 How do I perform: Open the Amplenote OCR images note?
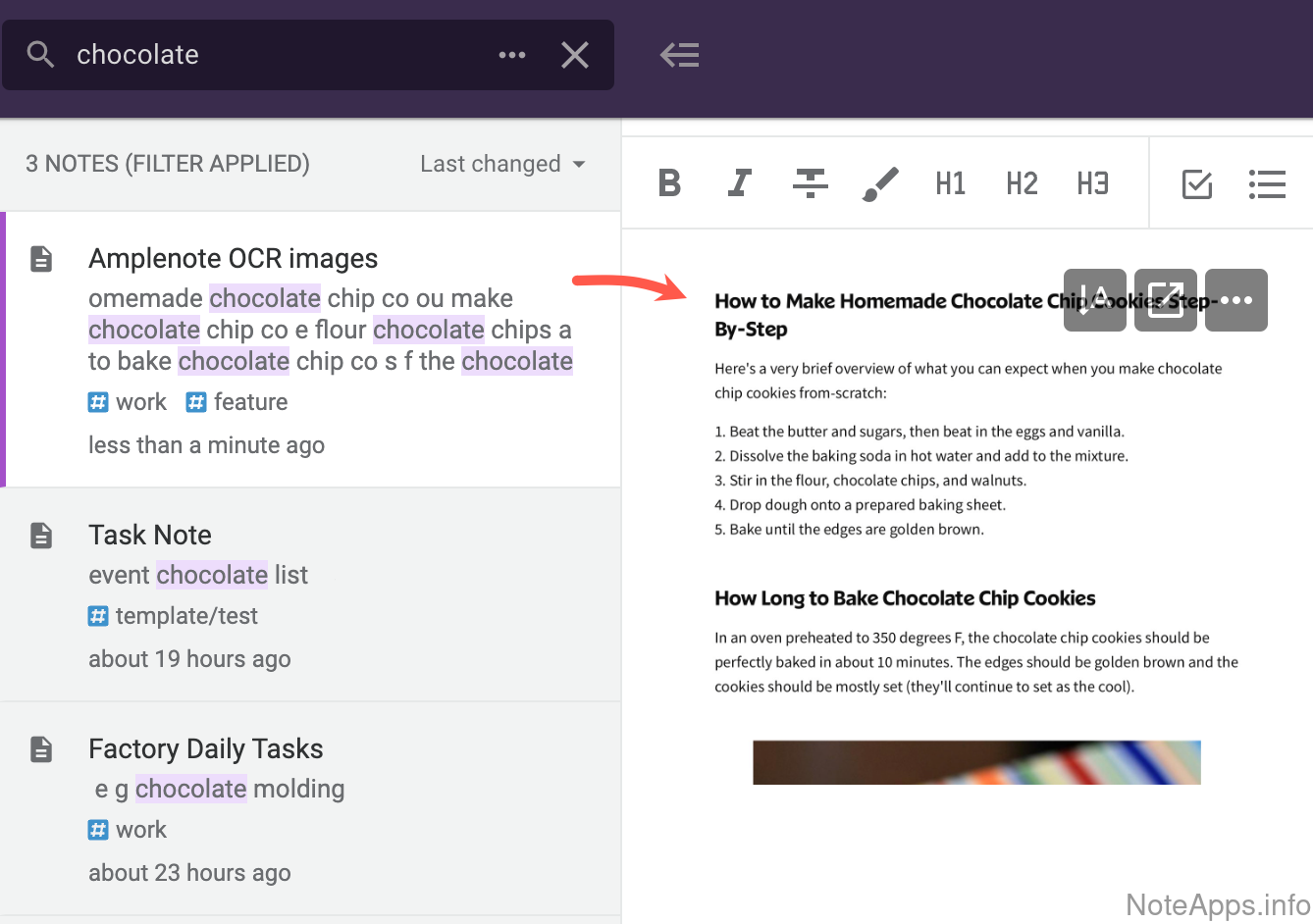pyautogui.click(x=233, y=259)
